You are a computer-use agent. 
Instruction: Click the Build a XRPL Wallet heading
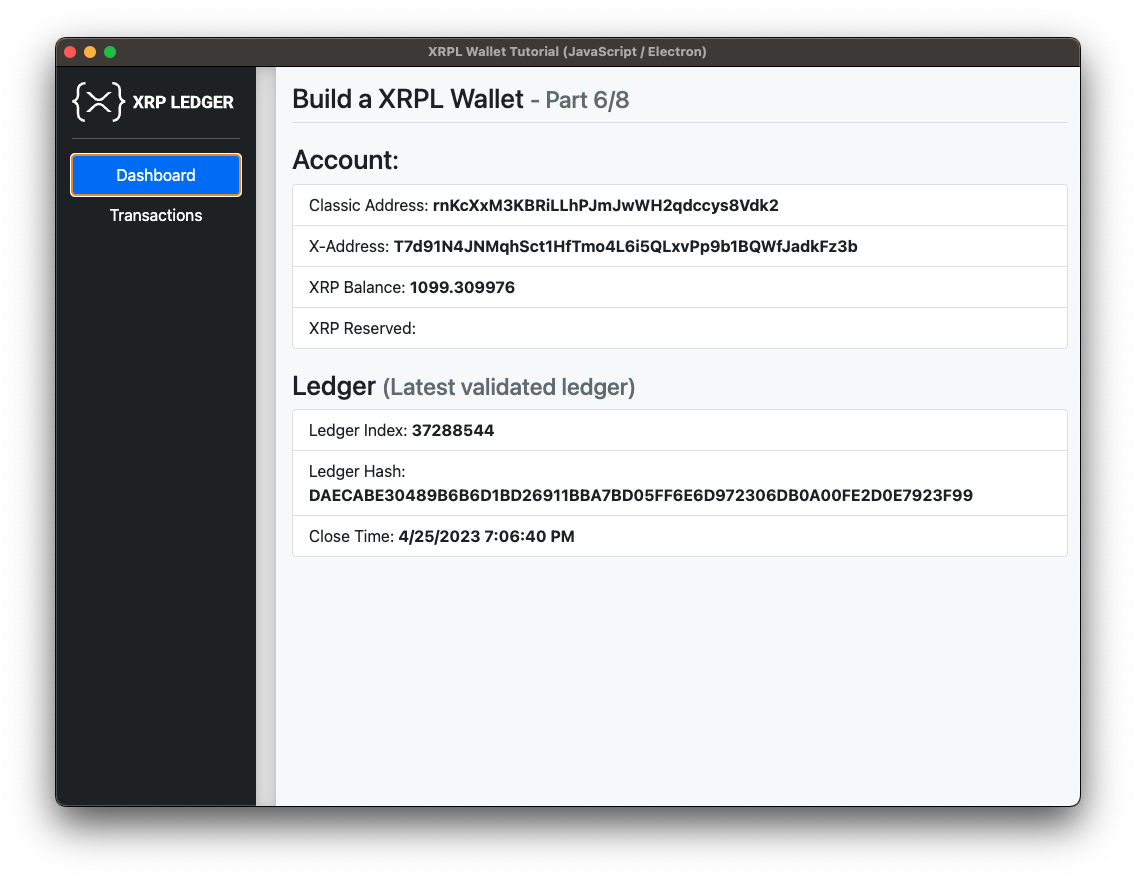406,99
